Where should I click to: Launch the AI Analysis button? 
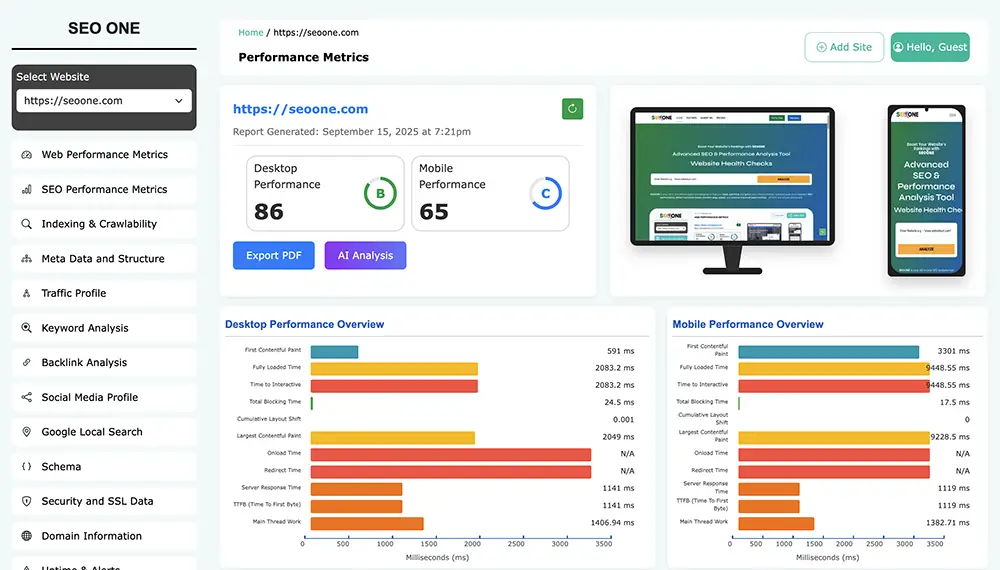365,256
